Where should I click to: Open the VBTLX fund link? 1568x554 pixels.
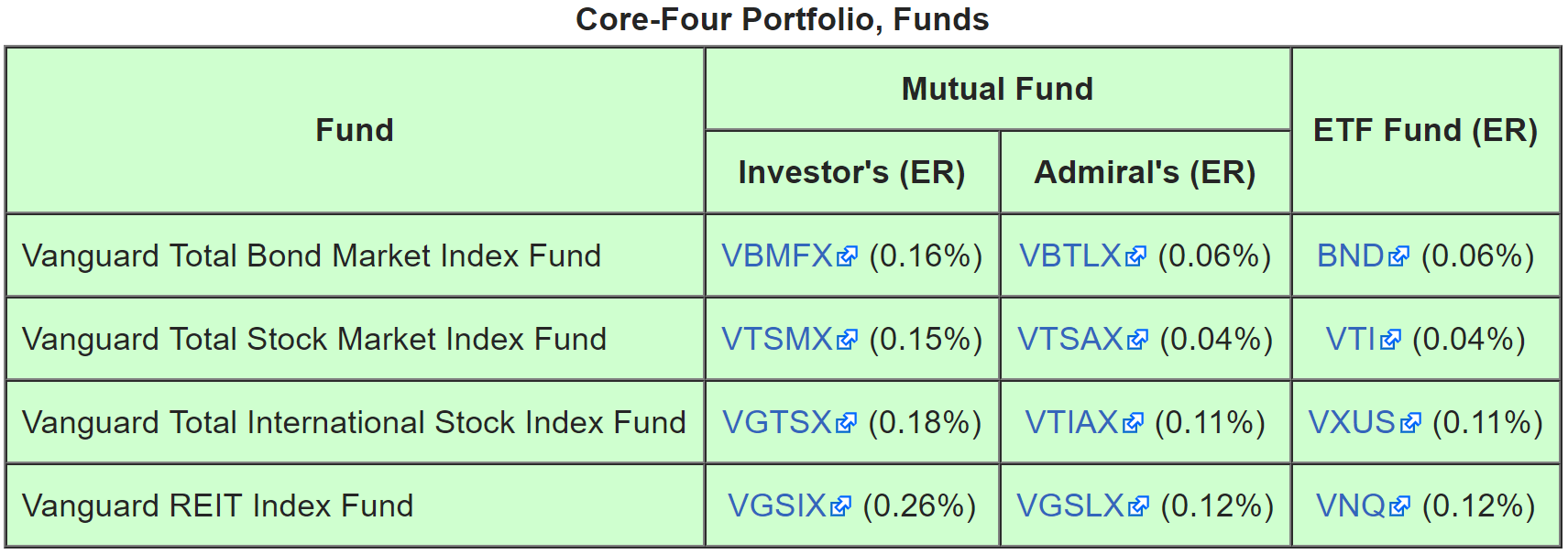coord(1070,256)
